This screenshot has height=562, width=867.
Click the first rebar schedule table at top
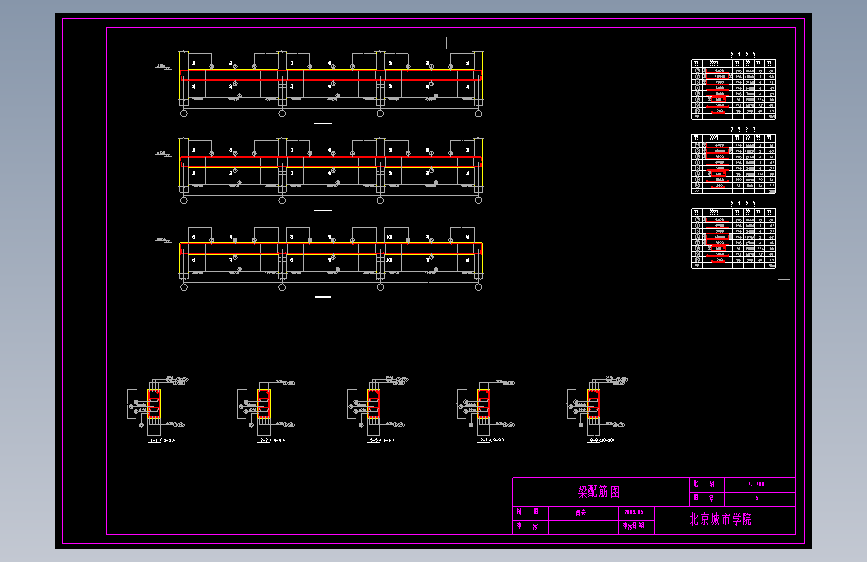point(733,89)
